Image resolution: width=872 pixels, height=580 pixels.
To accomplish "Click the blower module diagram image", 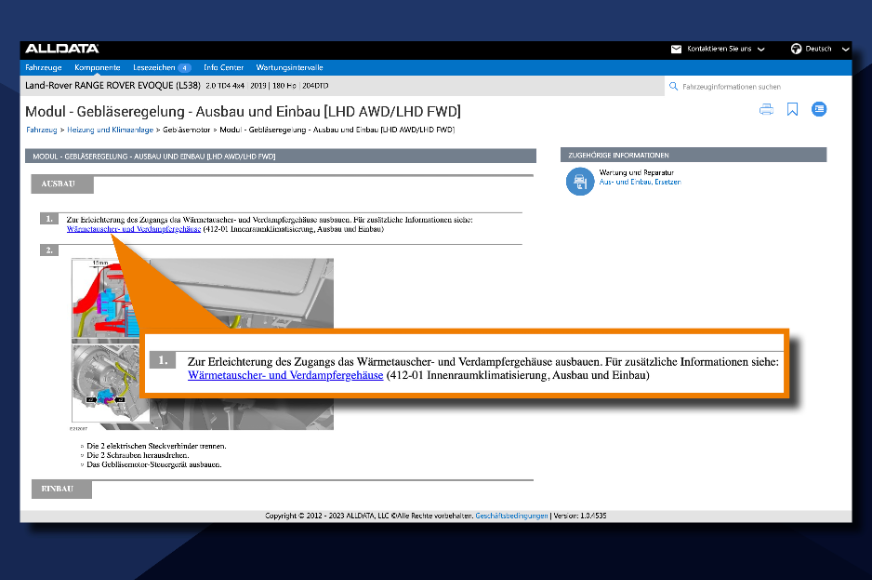I will pyautogui.click(x=202, y=344).
